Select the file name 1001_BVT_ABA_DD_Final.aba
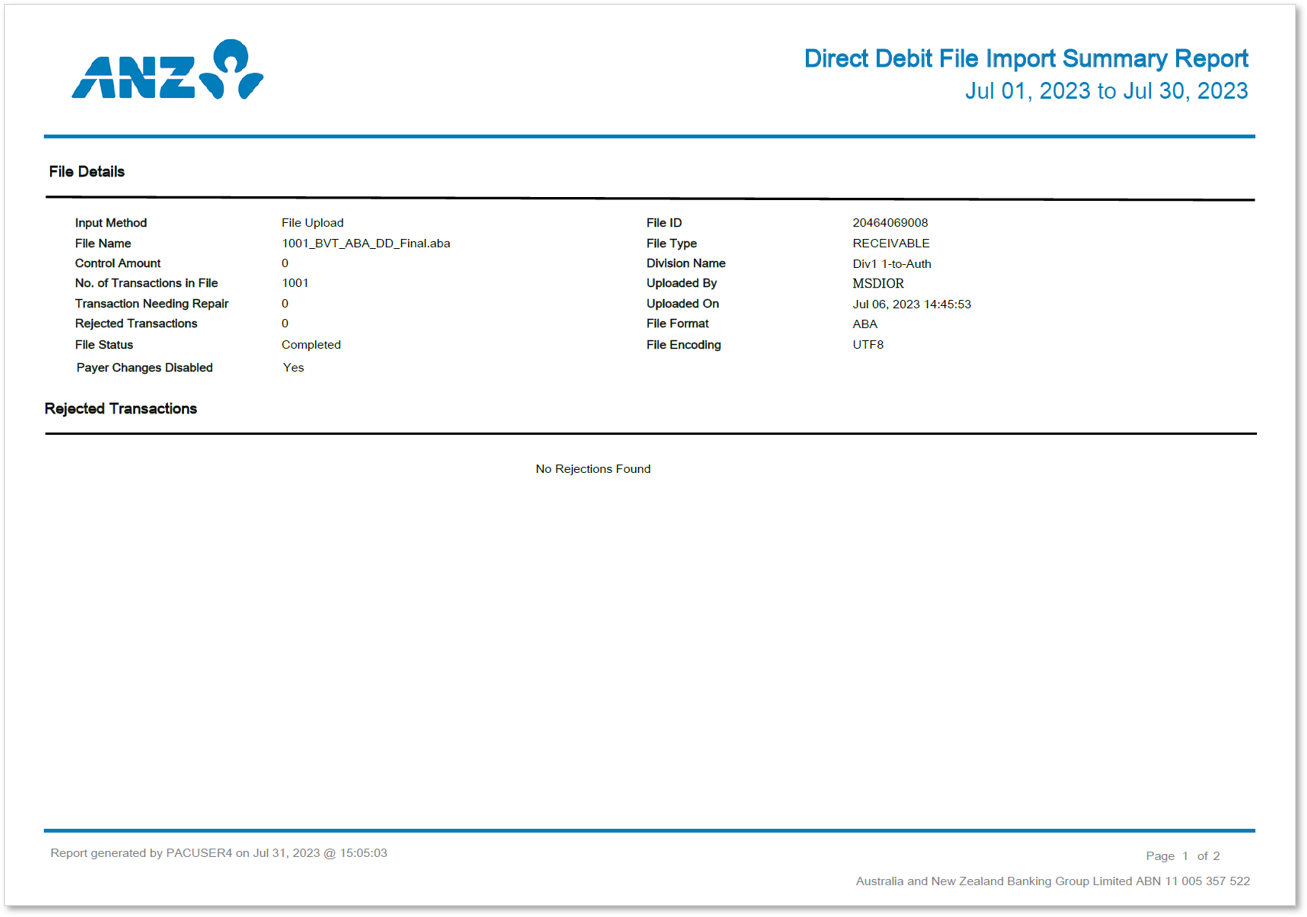This screenshot has height=917, width=1307. [x=366, y=243]
